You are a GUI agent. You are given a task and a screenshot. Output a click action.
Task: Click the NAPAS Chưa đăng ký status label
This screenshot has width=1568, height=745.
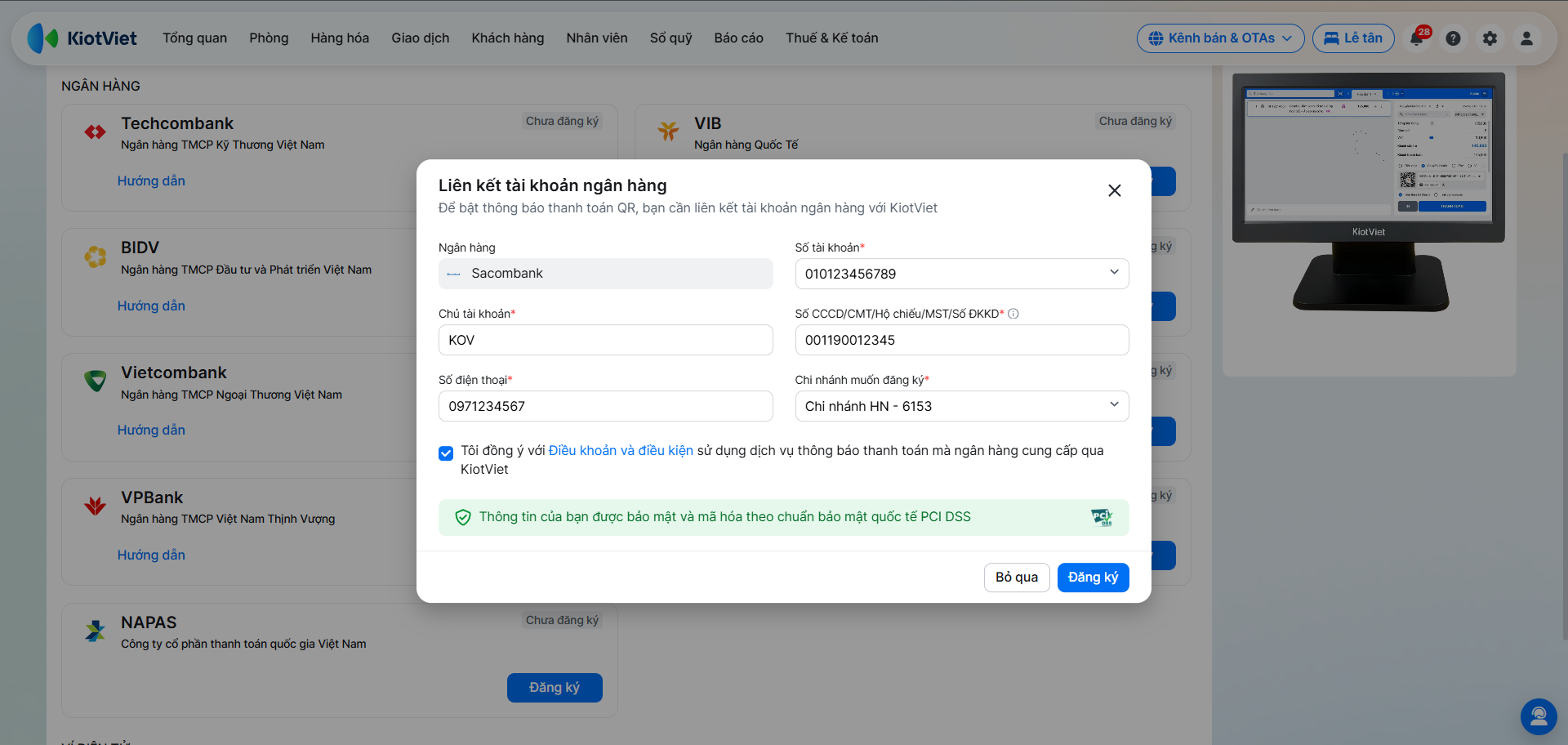563,621
